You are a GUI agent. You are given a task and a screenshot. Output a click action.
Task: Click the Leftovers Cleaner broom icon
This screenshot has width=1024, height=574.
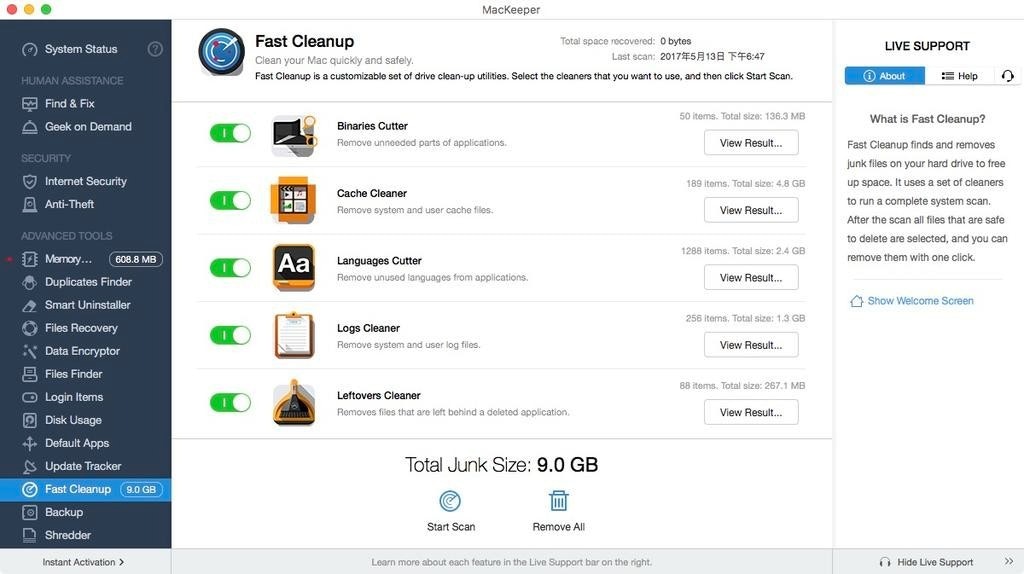[x=293, y=403]
